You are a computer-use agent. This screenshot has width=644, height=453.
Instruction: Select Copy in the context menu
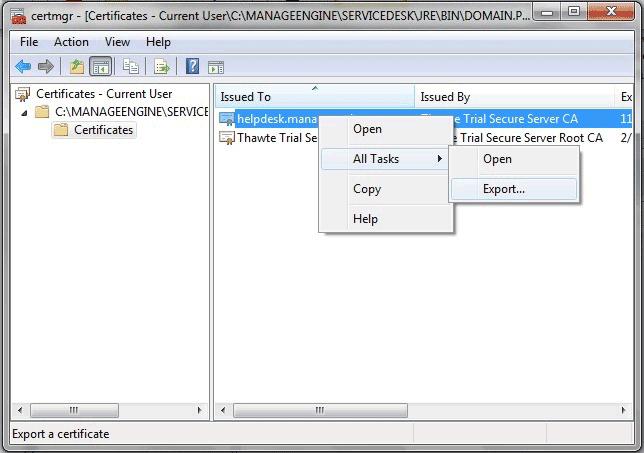(367, 189)
